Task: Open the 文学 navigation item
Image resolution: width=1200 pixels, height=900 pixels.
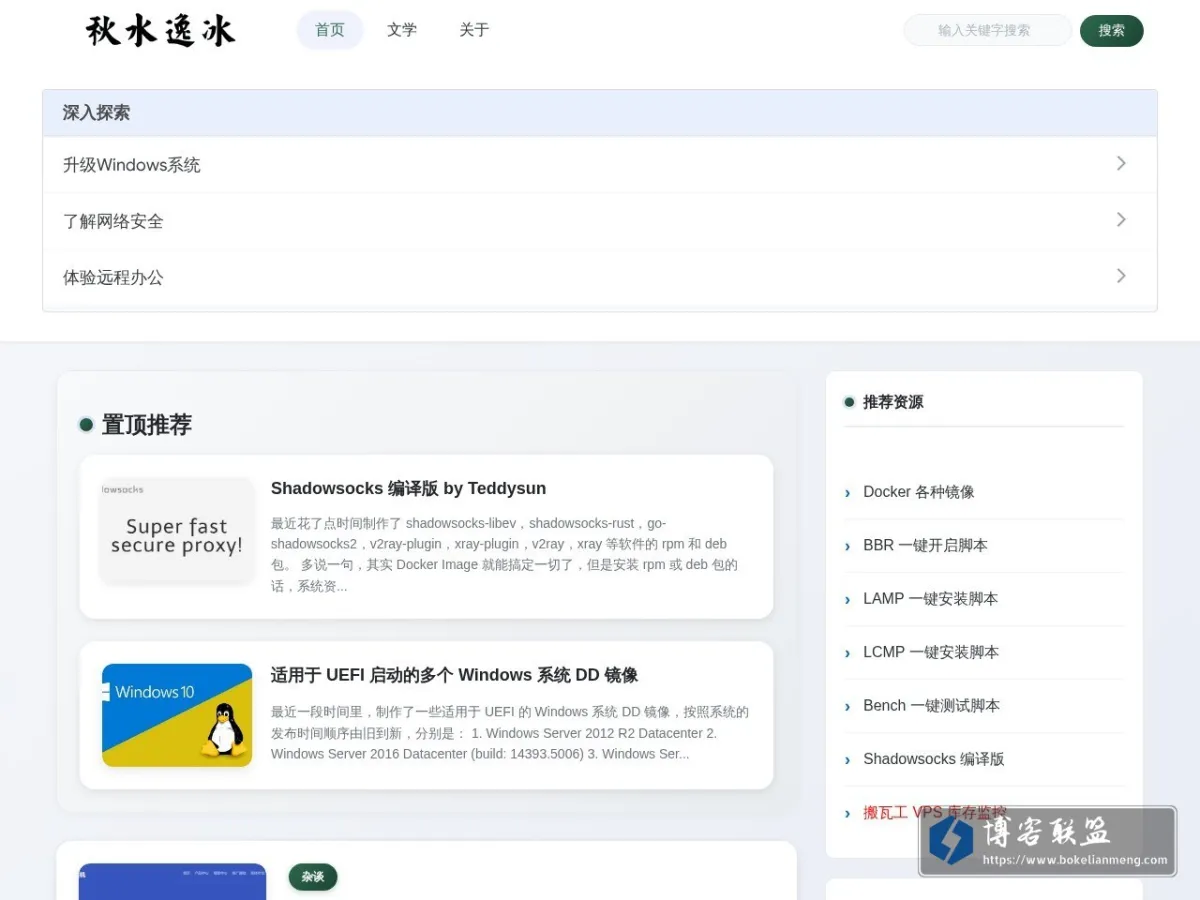Action: pyautogui.click(x=402, y=30)
